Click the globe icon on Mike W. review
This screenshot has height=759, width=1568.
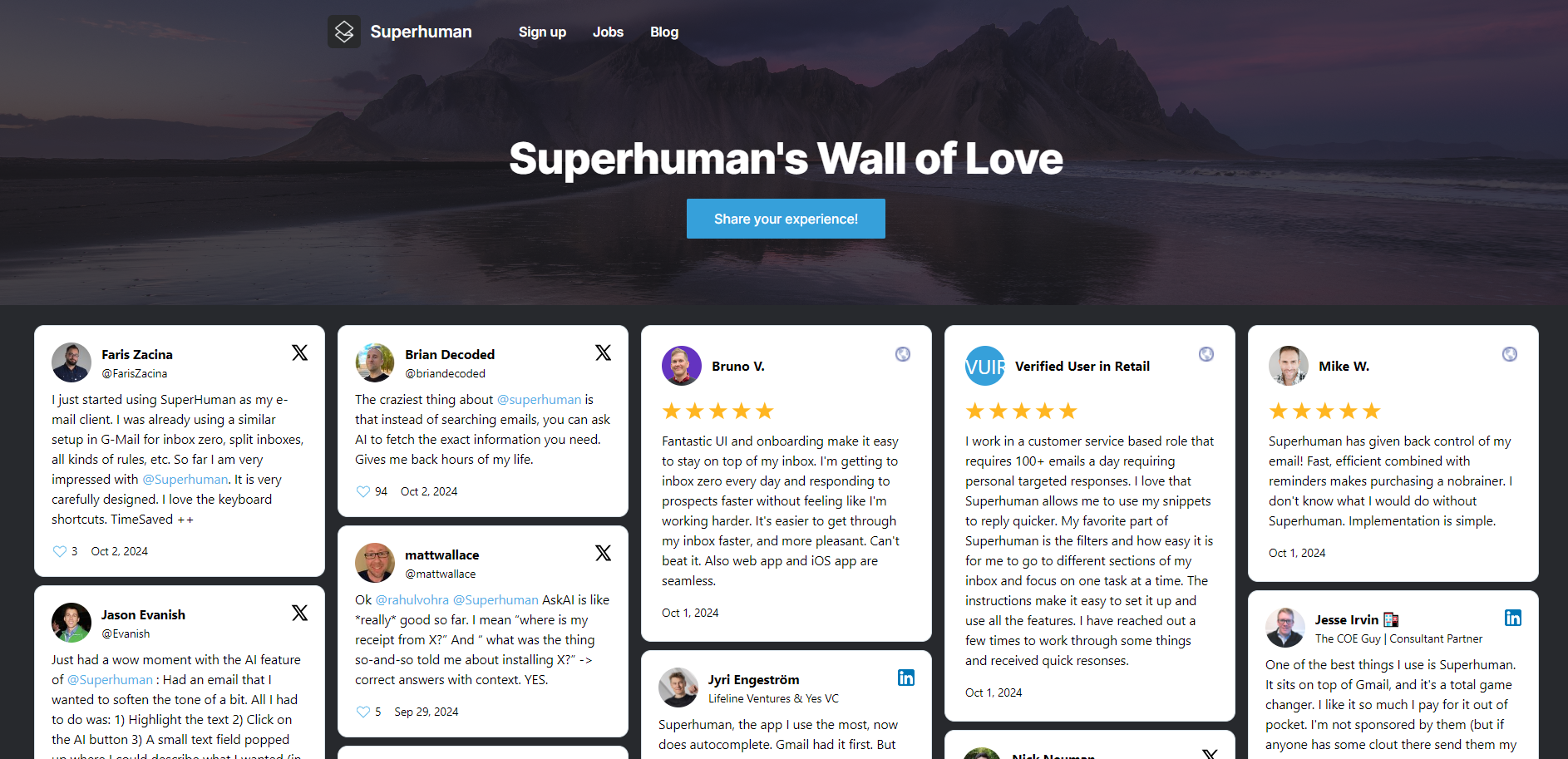[x=1510, y=354]
